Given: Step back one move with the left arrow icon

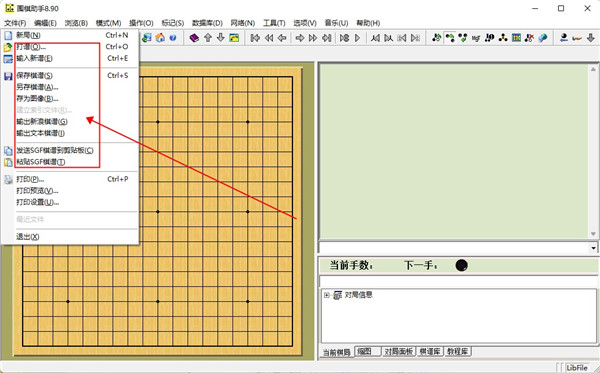Looking at the screenshot, I should 282,38.
